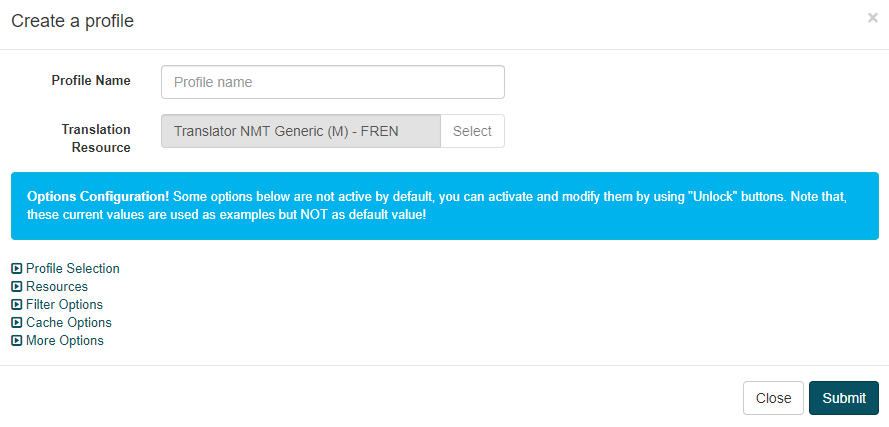Click the Translation Resource field label

tap(96, 138)
